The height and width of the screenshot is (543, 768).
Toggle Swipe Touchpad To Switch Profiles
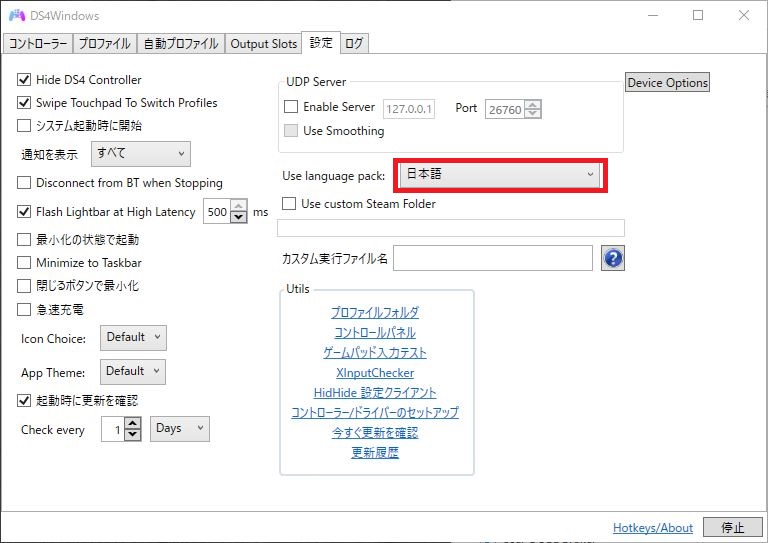tap(25, 103)
